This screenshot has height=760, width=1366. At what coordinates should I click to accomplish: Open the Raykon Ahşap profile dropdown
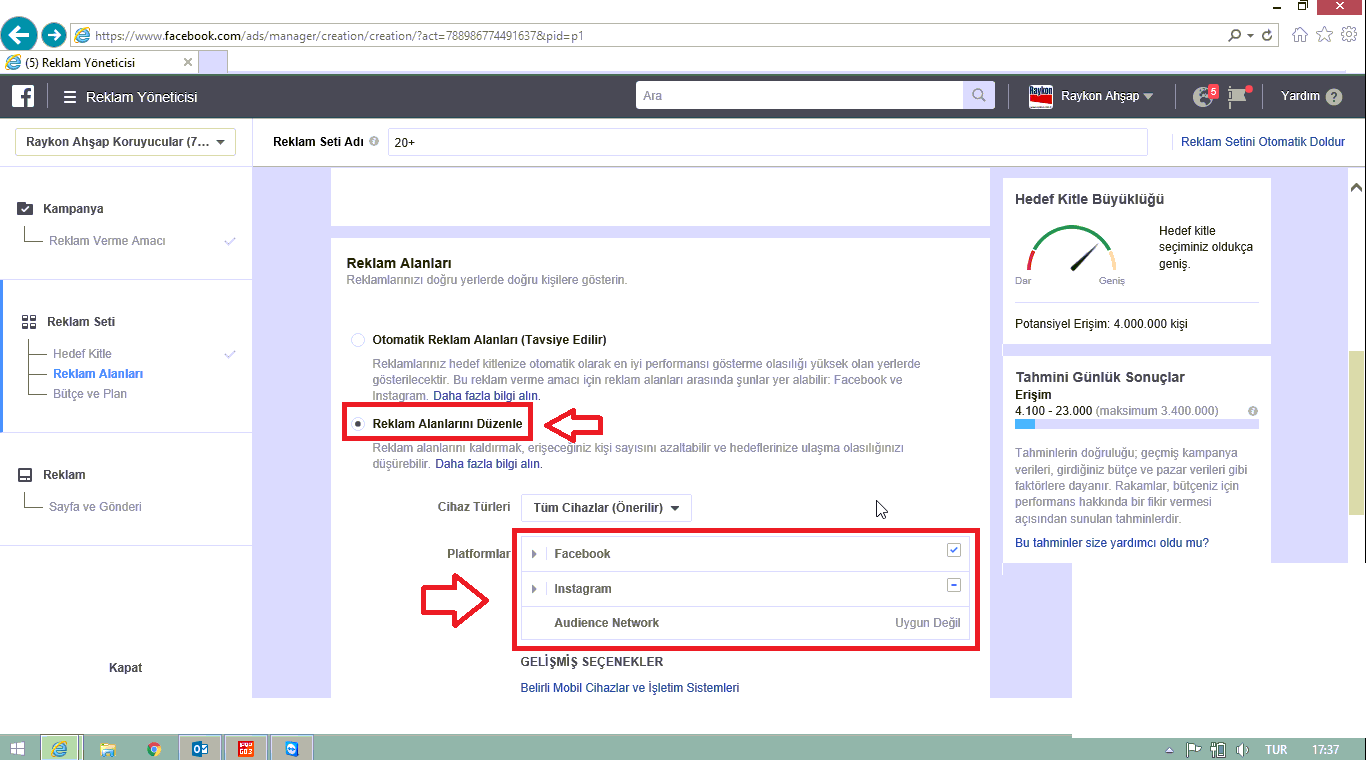1107,97
